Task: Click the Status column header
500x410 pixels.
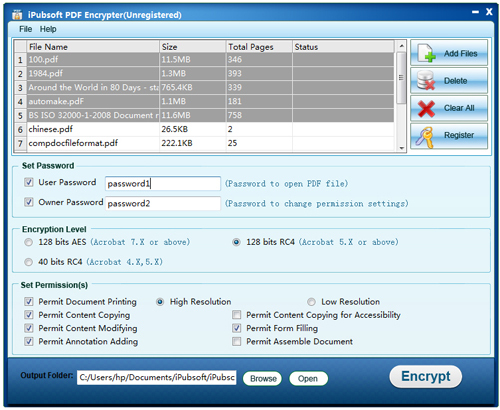Action: coord(343,47)
